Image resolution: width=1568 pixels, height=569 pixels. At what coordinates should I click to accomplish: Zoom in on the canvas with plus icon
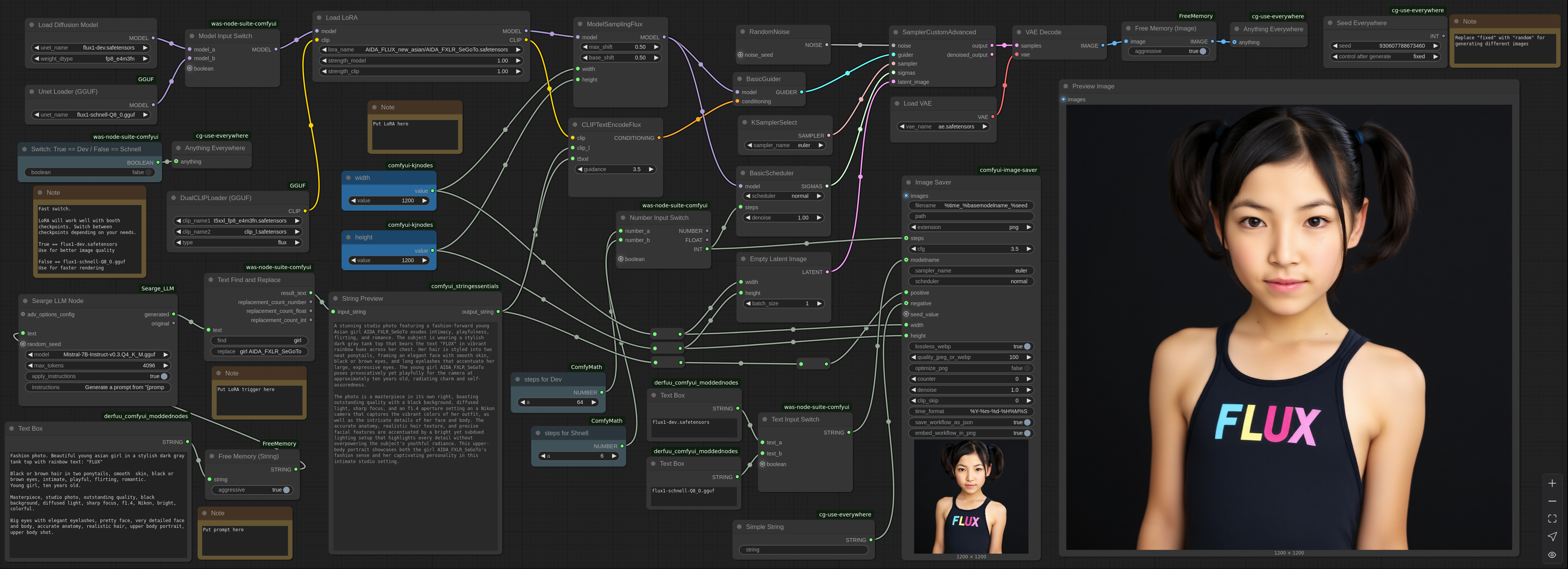[x=1552, y=483]
